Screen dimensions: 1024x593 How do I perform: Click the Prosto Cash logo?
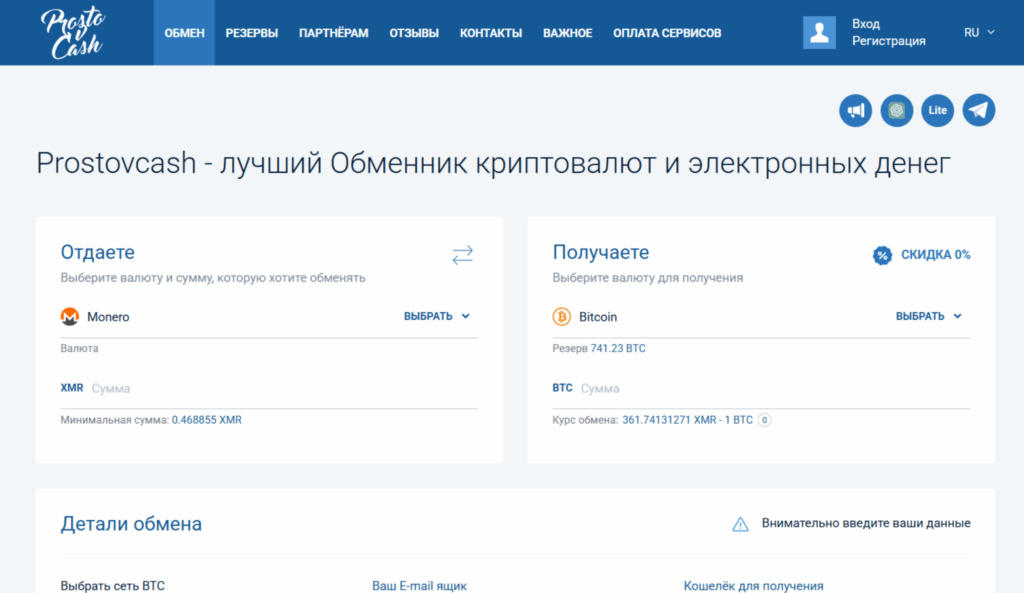click(72, 33)
